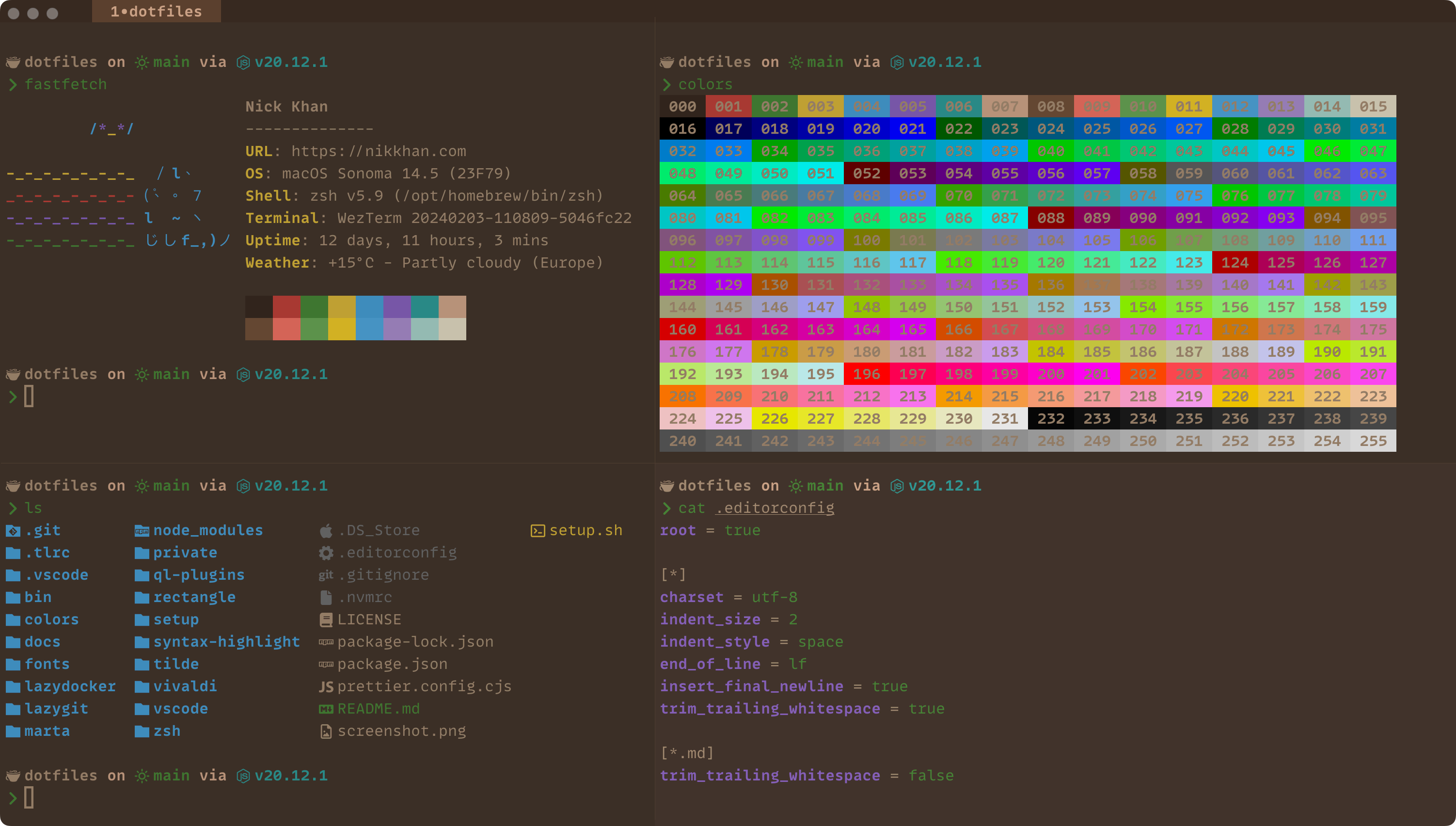Click the prompt chevron before the colors command
The width and height of the screenshot is (1456, 826).
click(666, 84)
